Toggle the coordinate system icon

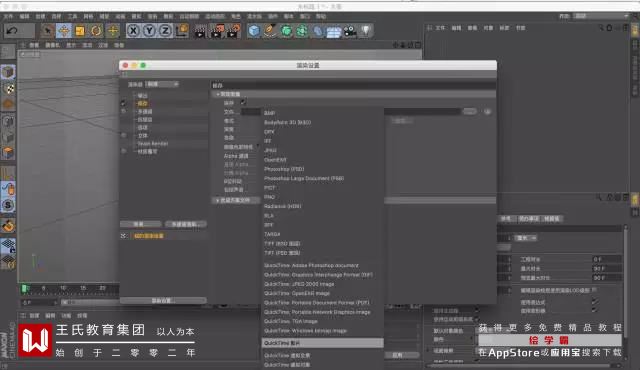[182, 31]
